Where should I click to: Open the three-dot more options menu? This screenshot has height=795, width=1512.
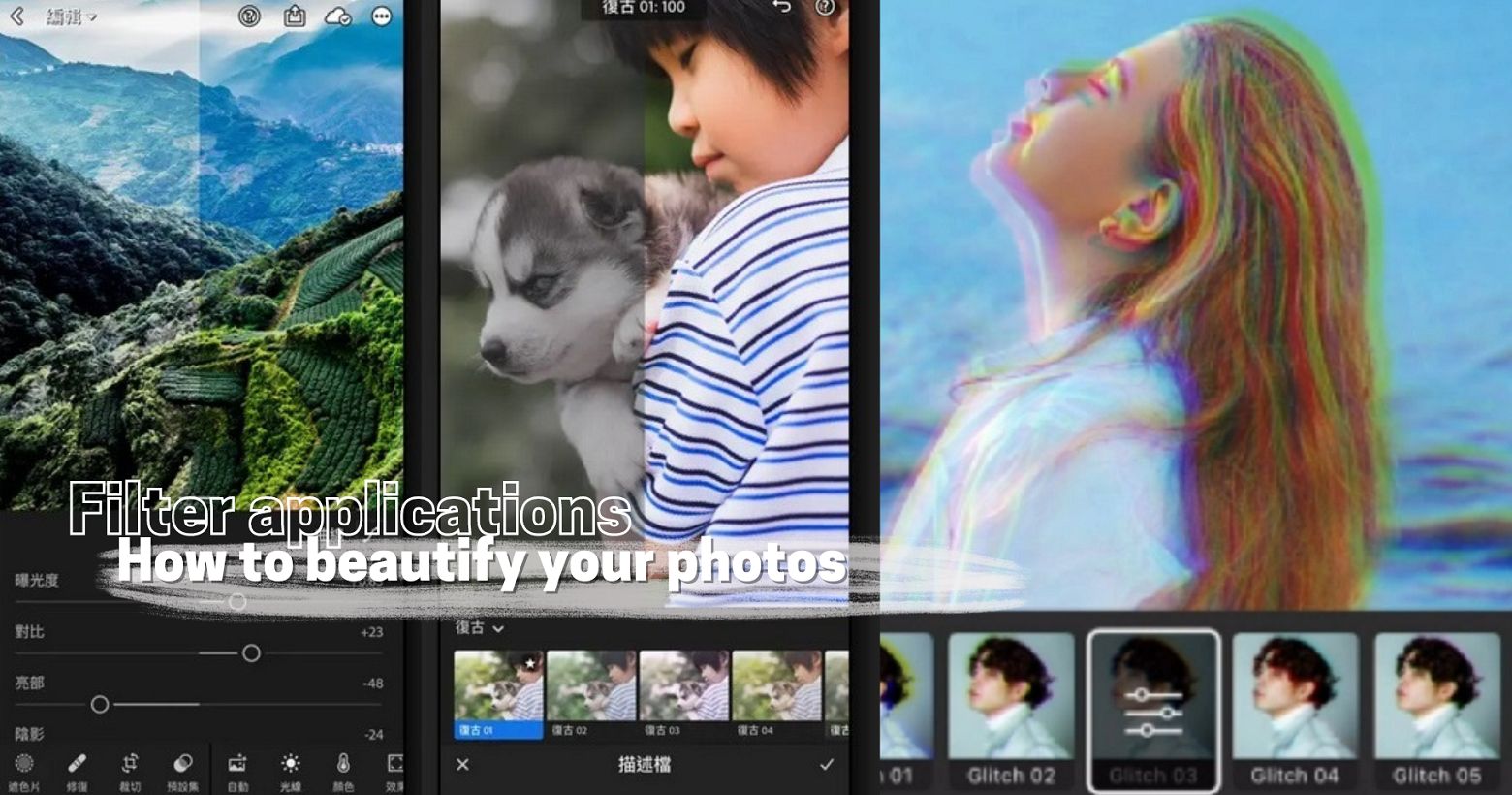382,16
